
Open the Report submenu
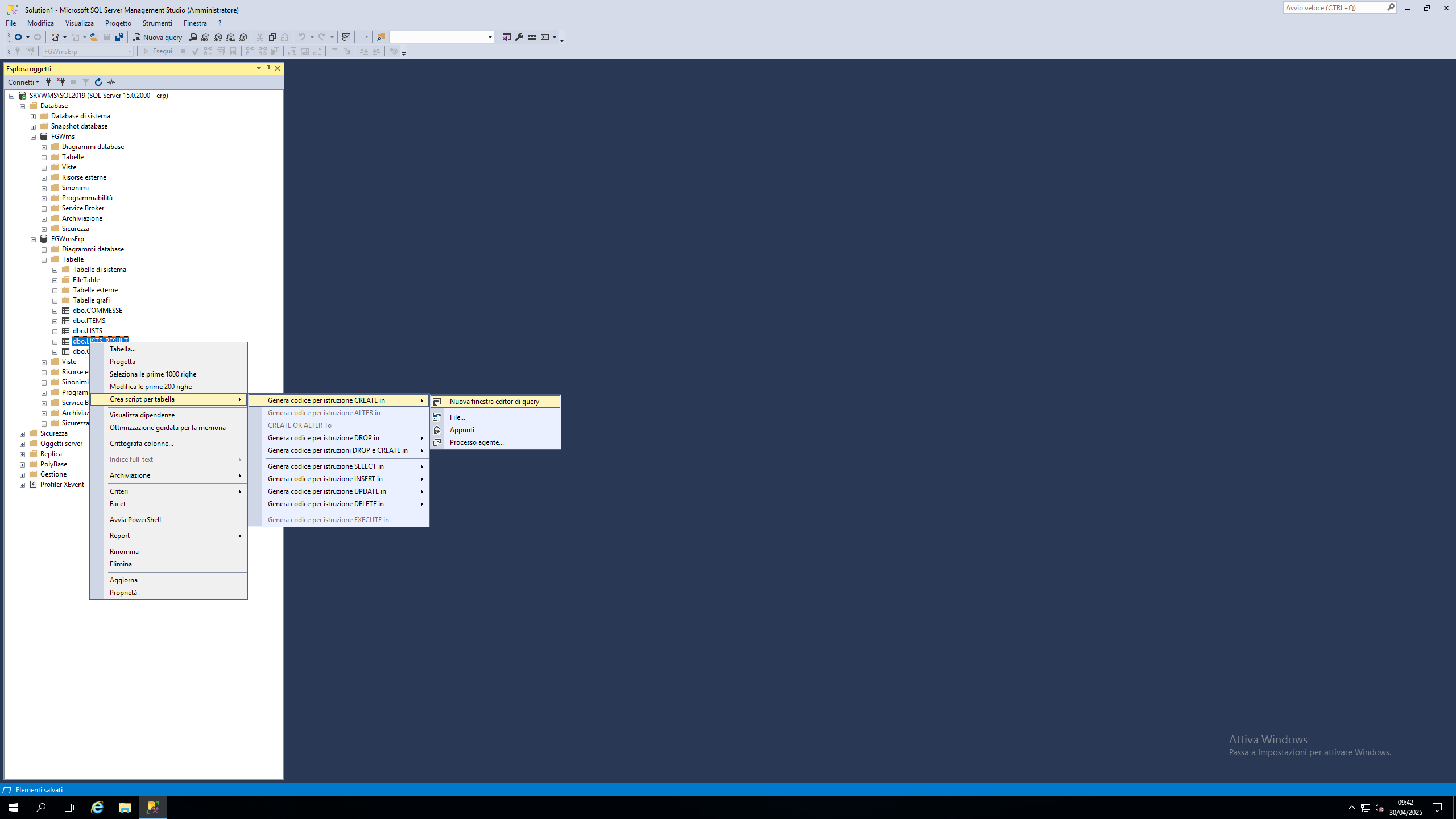[x=169, y=536]
